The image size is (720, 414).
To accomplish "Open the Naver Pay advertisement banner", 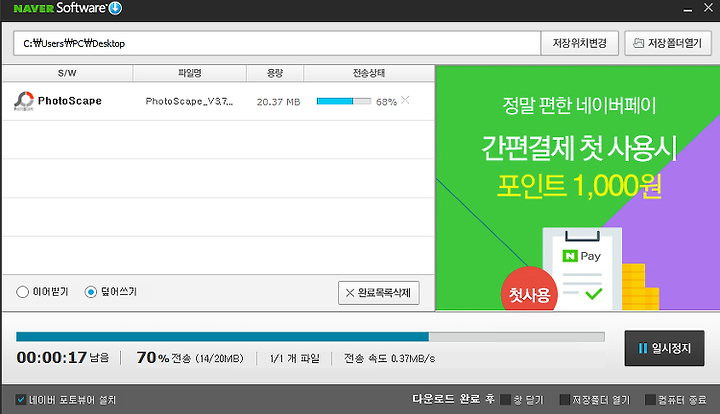I will [578, 188].
